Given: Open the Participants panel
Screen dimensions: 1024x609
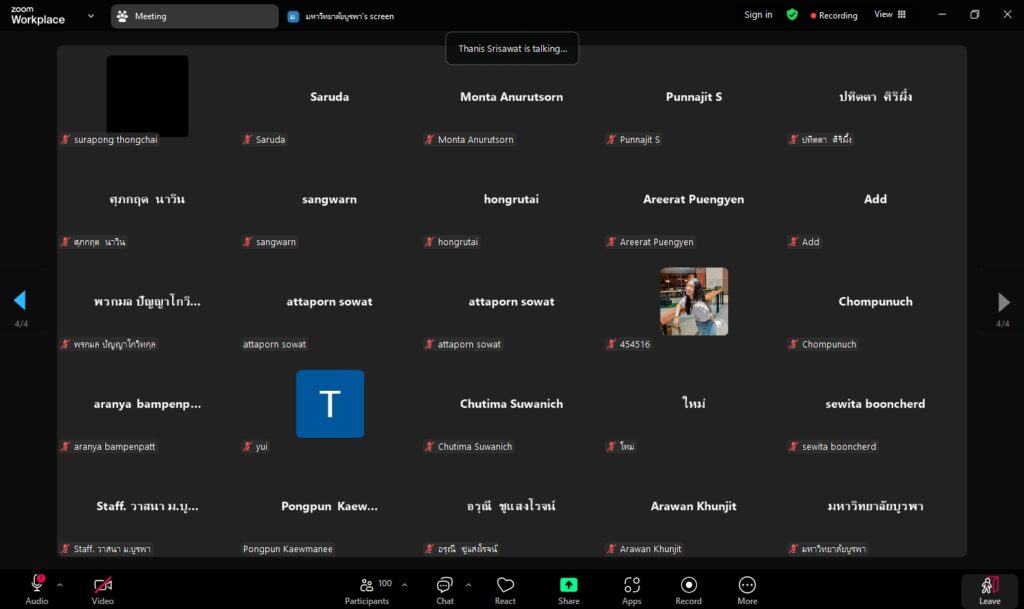Looking at the screenshot, I should [367, 589].
